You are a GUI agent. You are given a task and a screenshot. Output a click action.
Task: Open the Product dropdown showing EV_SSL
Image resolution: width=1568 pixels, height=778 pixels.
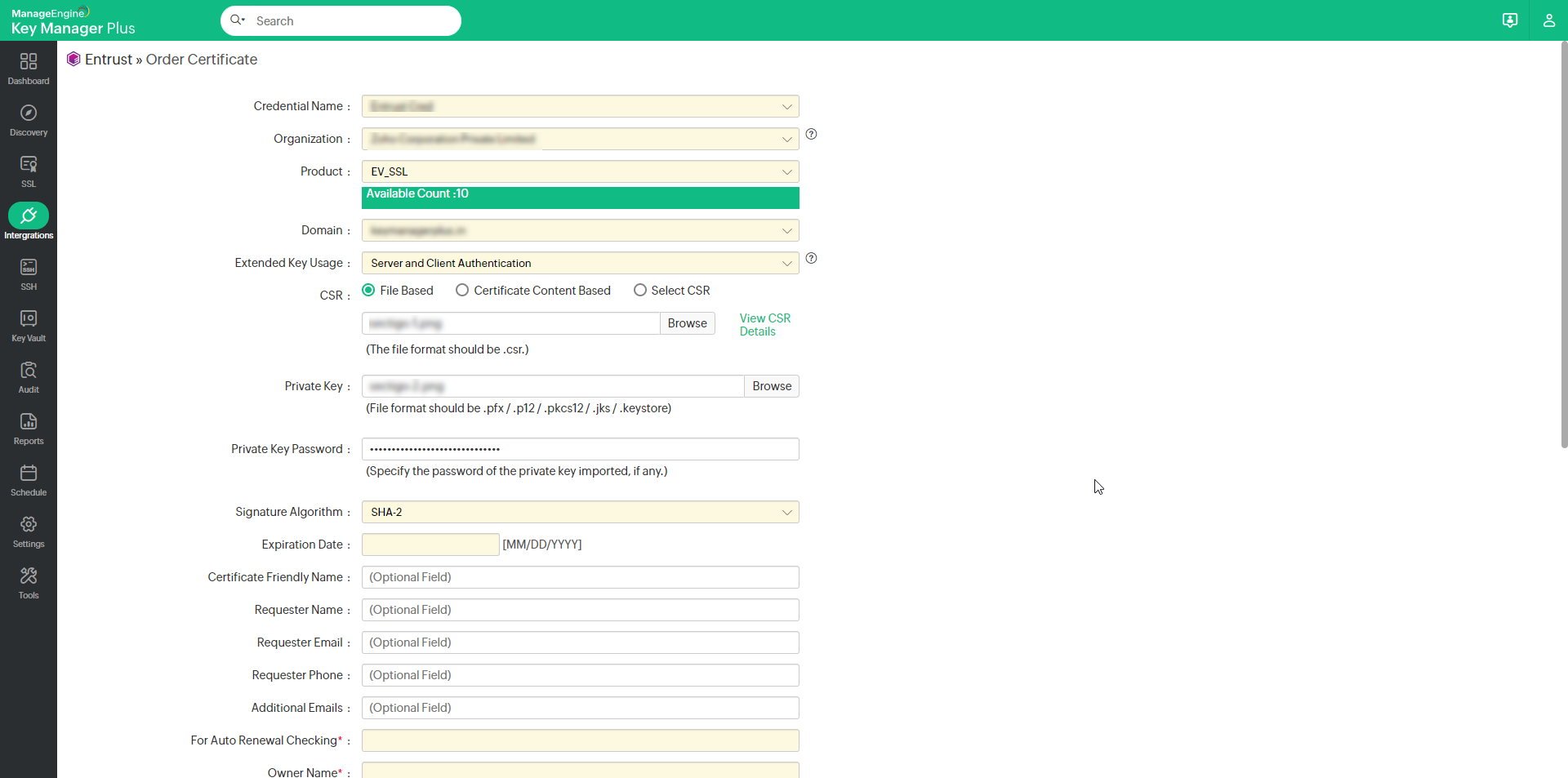pyautogui.click(x=581, y=171)
